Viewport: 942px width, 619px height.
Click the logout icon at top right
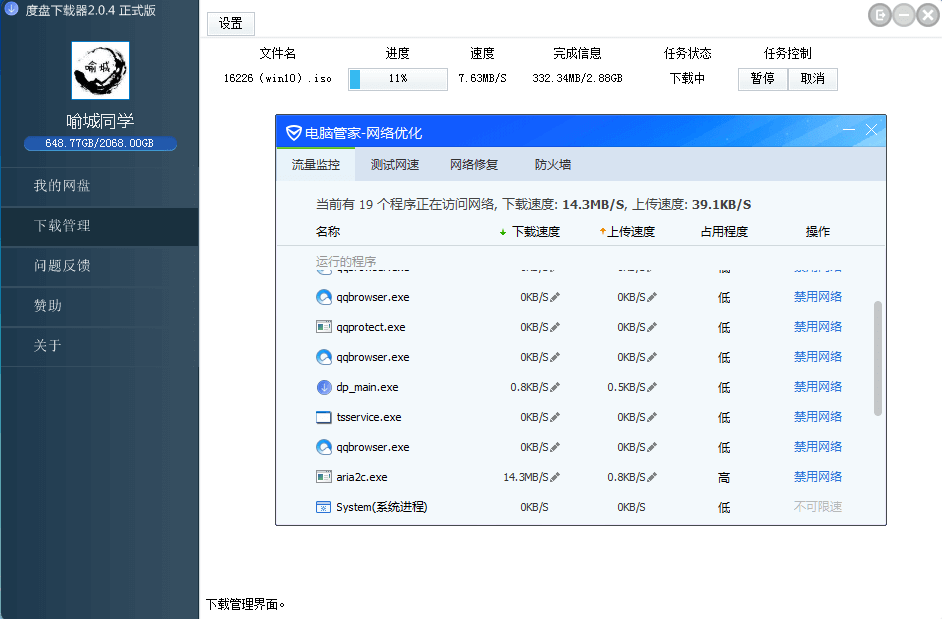pos(880,15)
